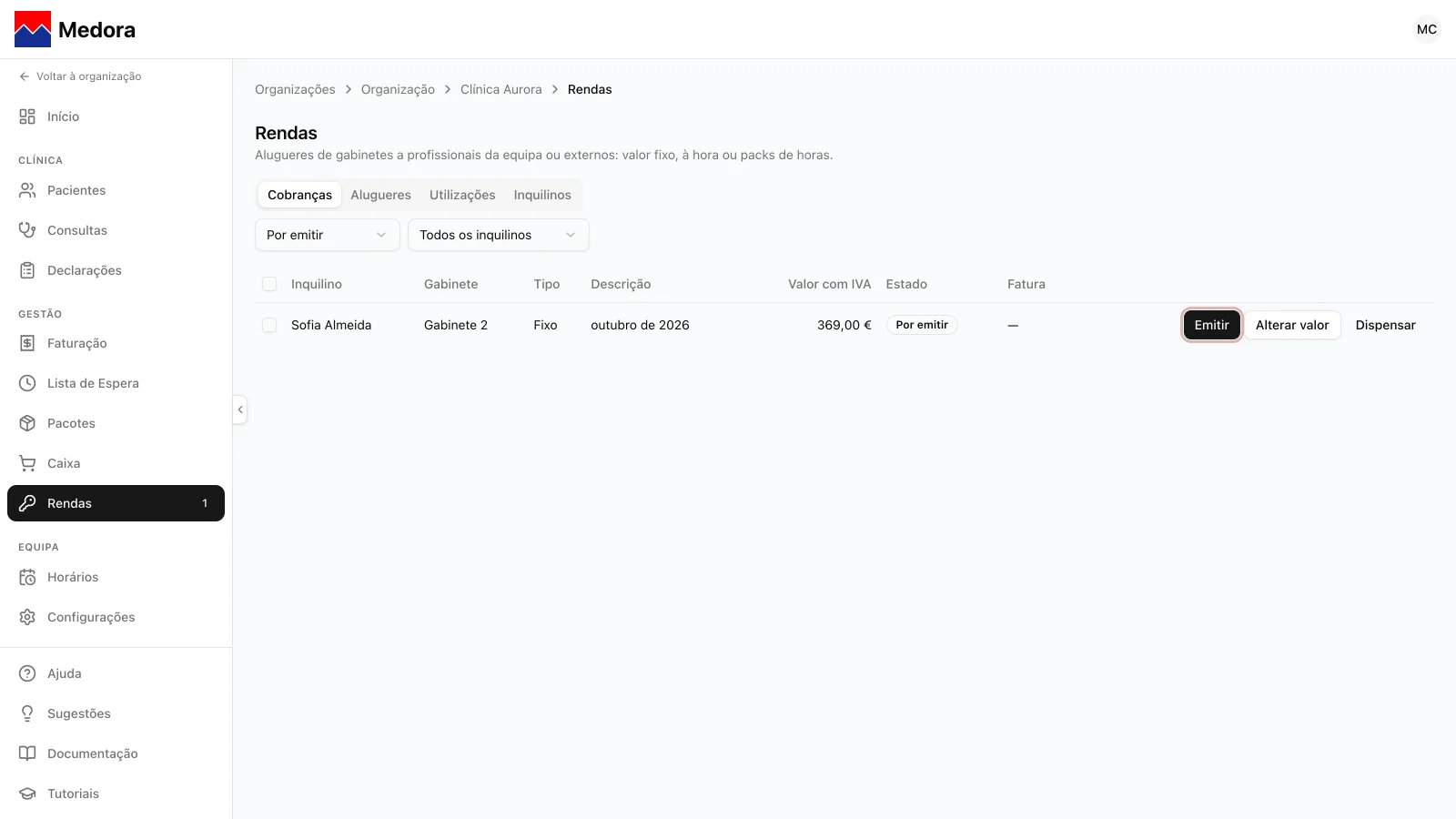Click the Faturação receipt icon
This screenshot has width=1456, height=819.
coord(27,343)
